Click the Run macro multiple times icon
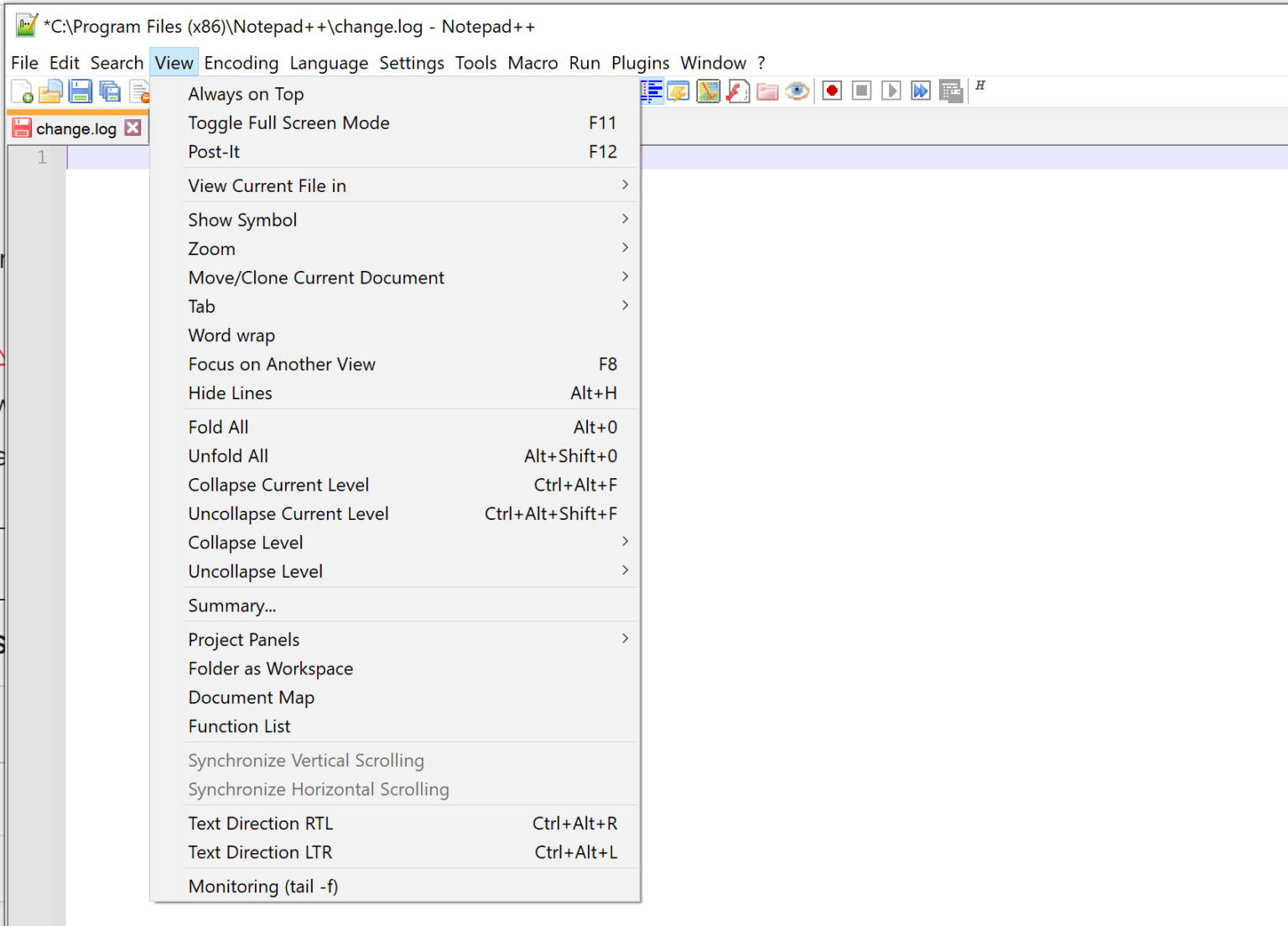Screen dimensions: 1288x926 921,91
